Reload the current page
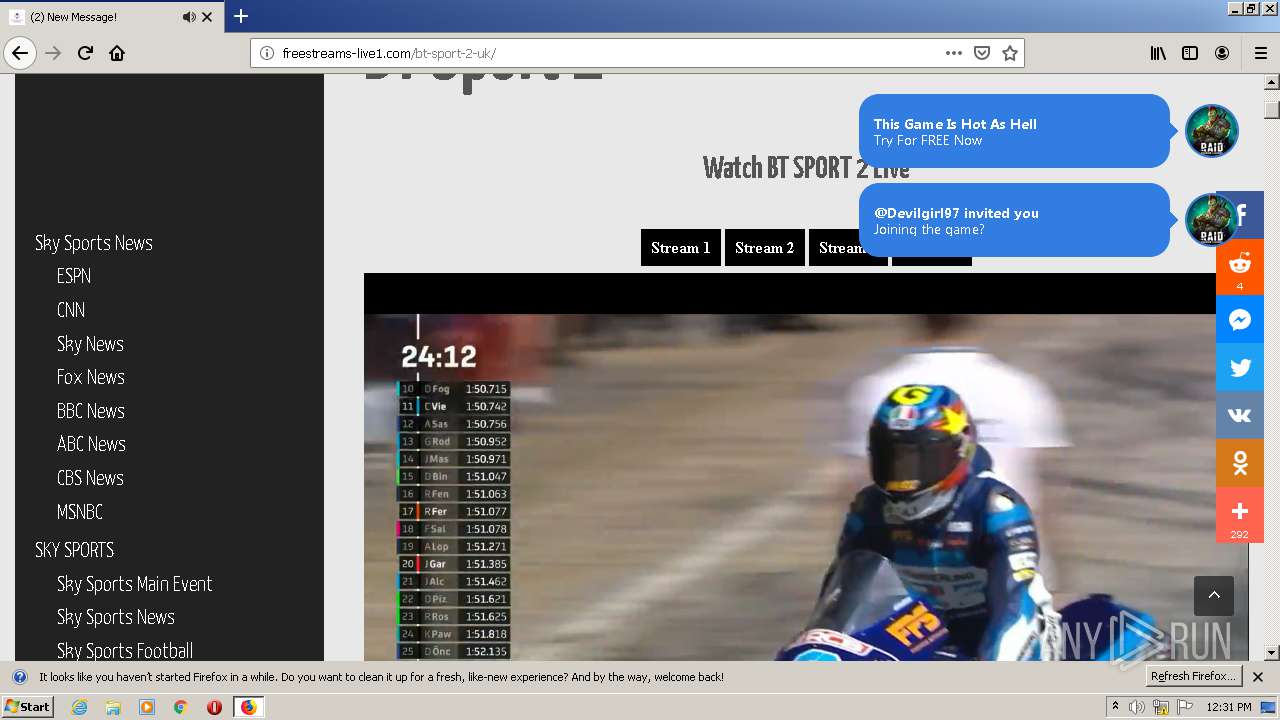 pos(85,53)
